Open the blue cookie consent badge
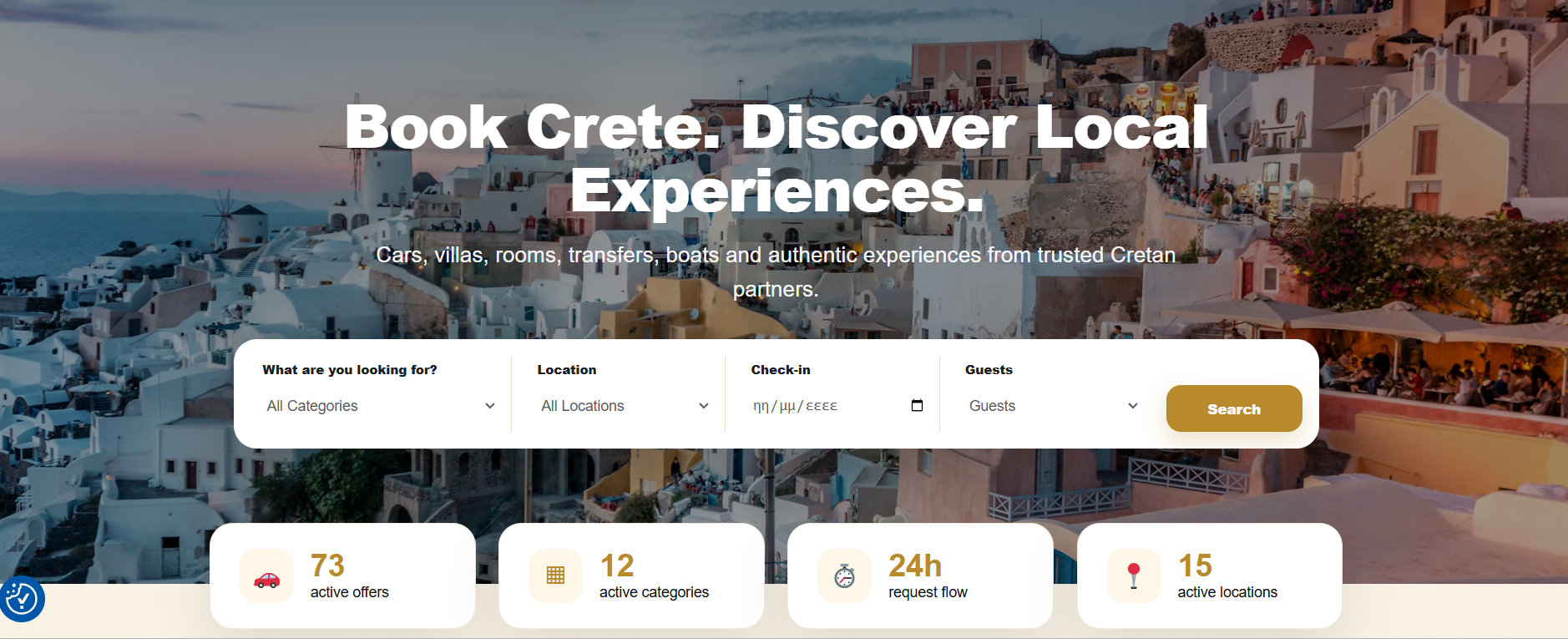 (22, 599)
